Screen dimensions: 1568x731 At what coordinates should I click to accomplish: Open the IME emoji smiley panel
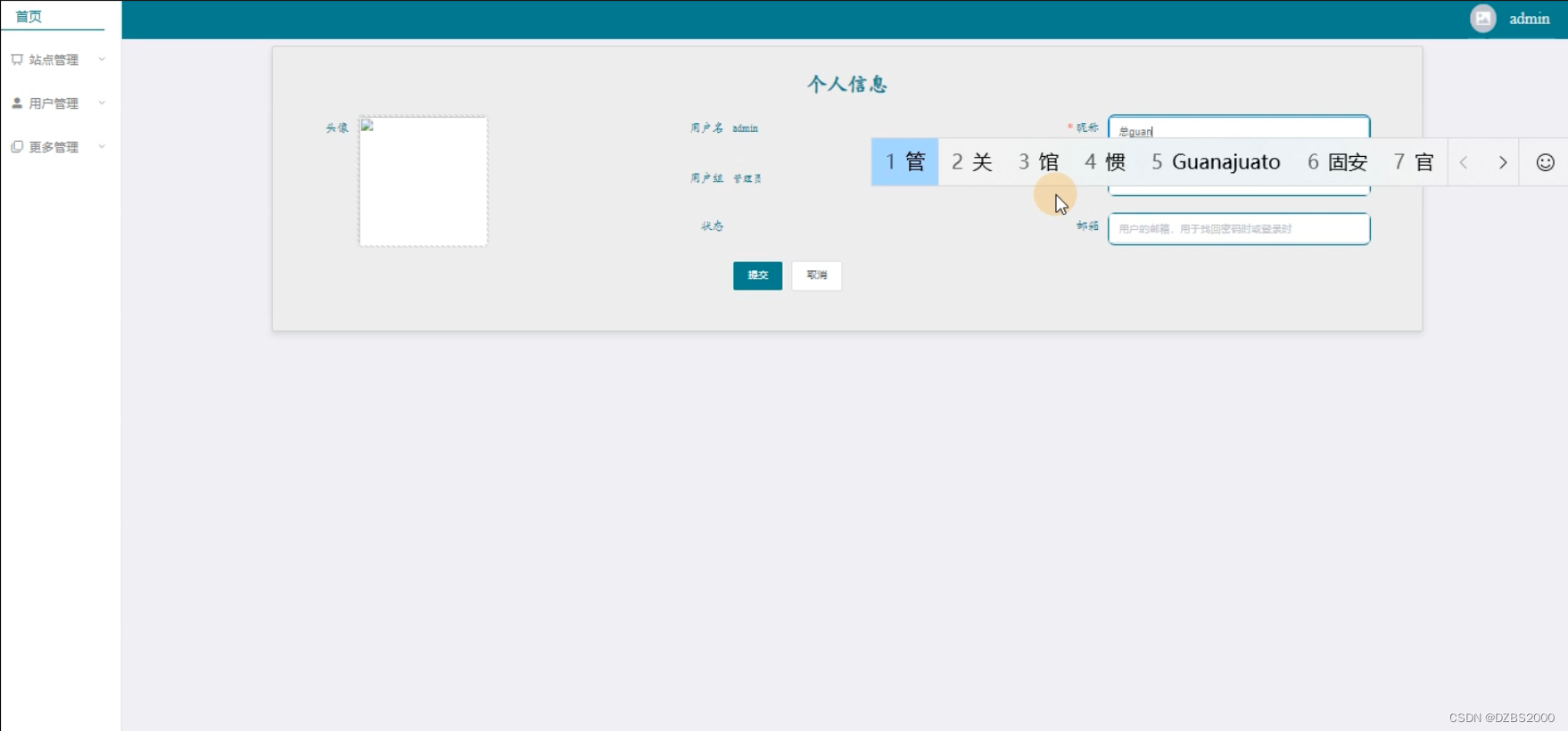pos(1546,162)
